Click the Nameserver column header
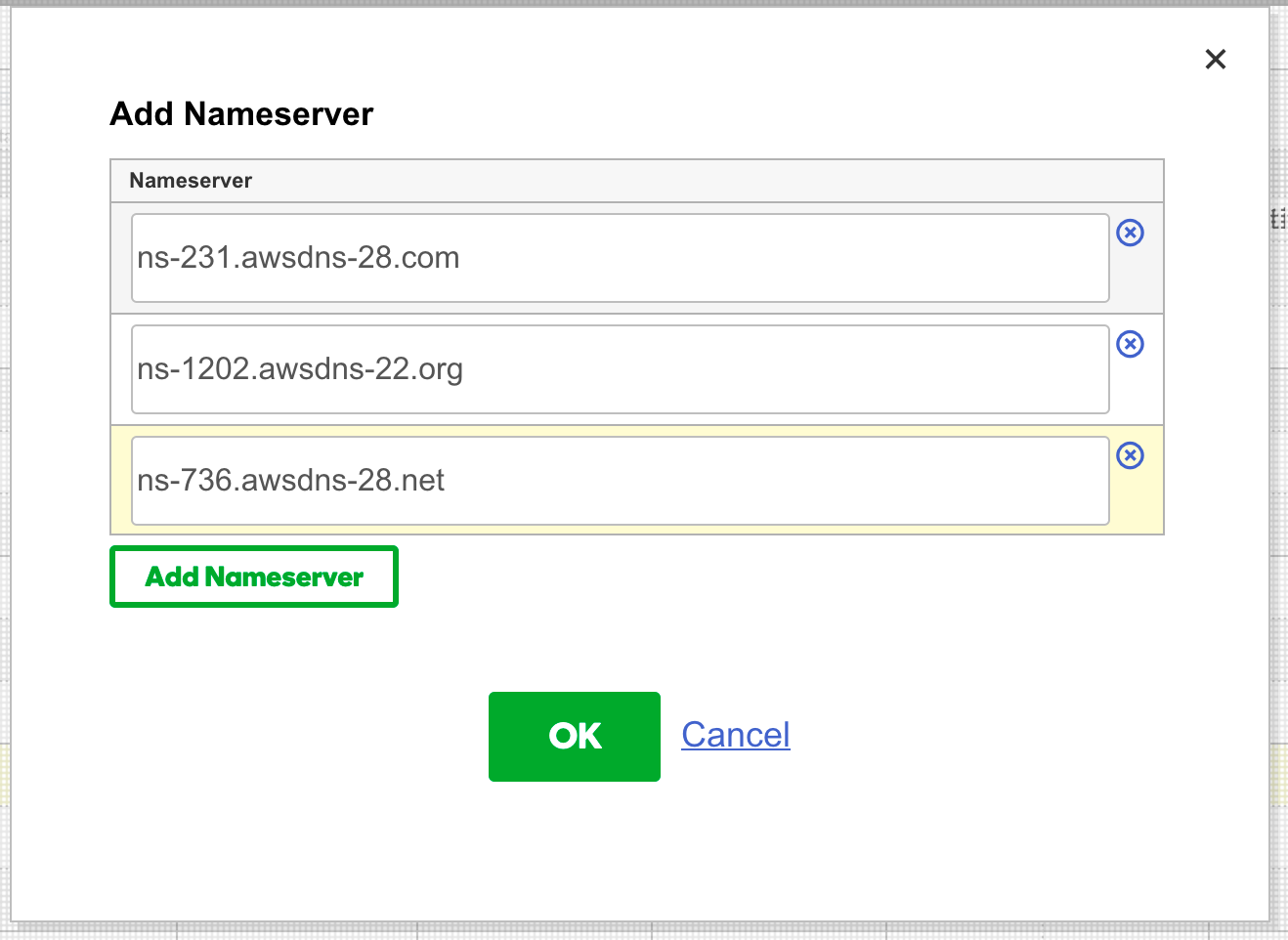 [x=637, y=181]
